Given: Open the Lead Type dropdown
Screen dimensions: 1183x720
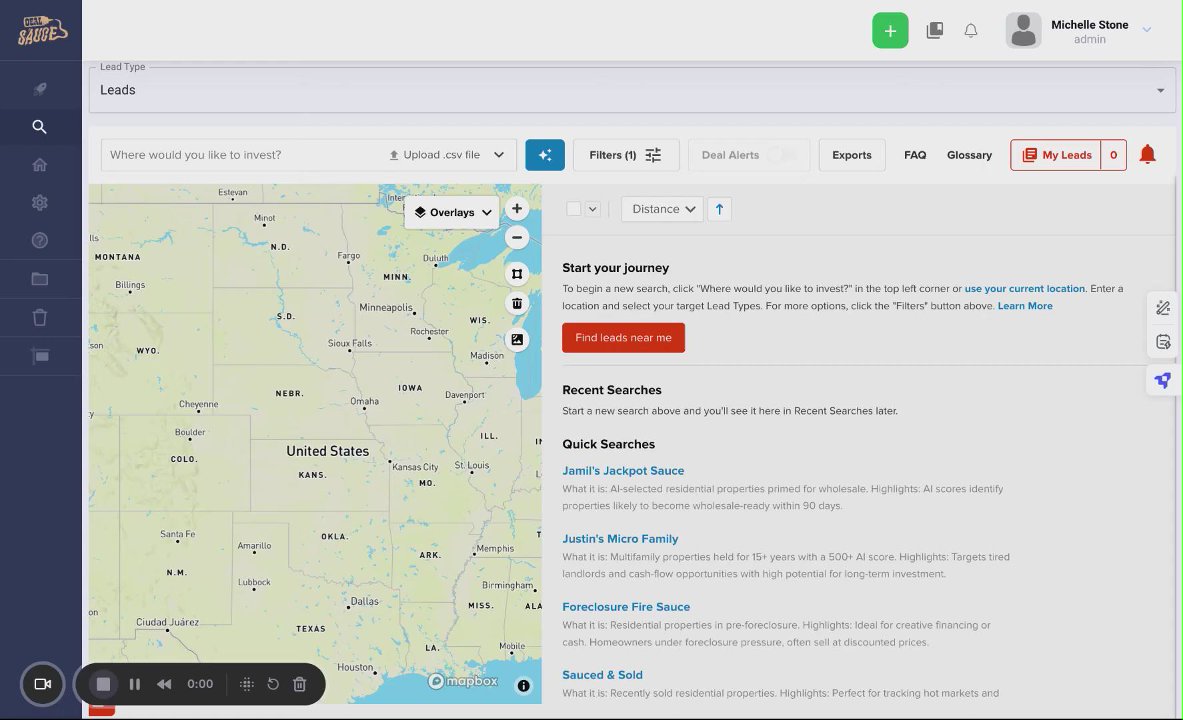Looking at the screenshot, I should tap(632, 90).
